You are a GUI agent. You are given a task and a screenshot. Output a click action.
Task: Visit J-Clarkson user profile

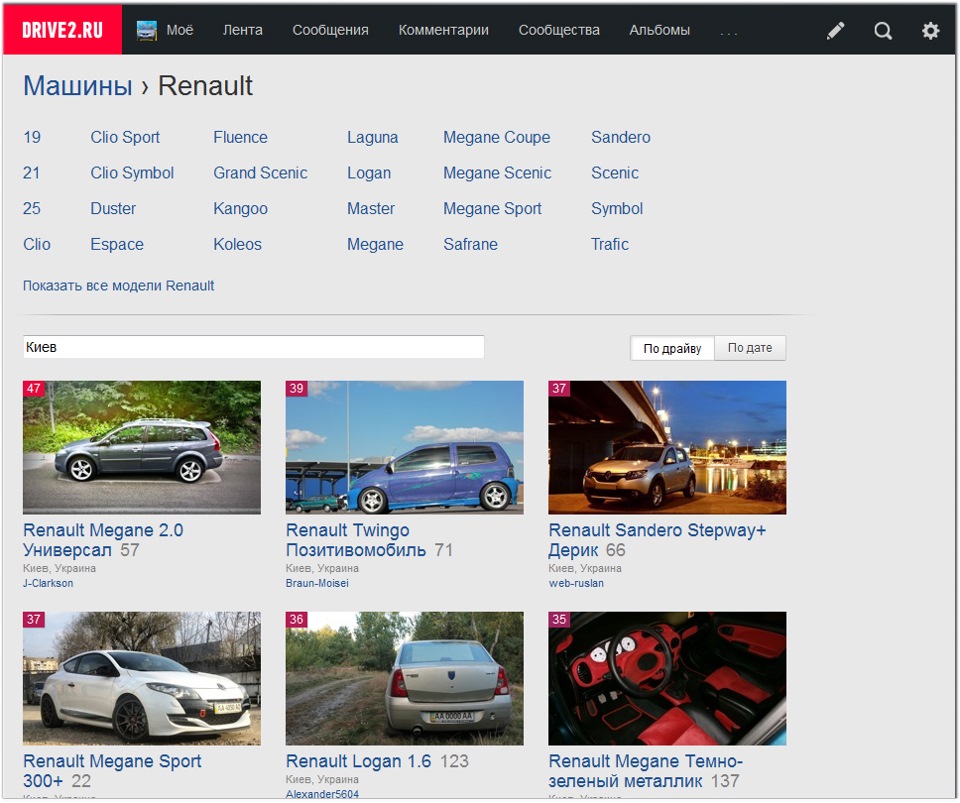[48, 583]
